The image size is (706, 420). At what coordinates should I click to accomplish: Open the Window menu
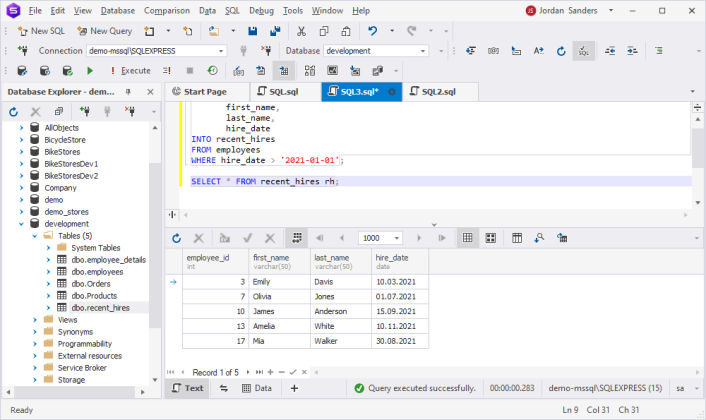[x=327, y=10]
